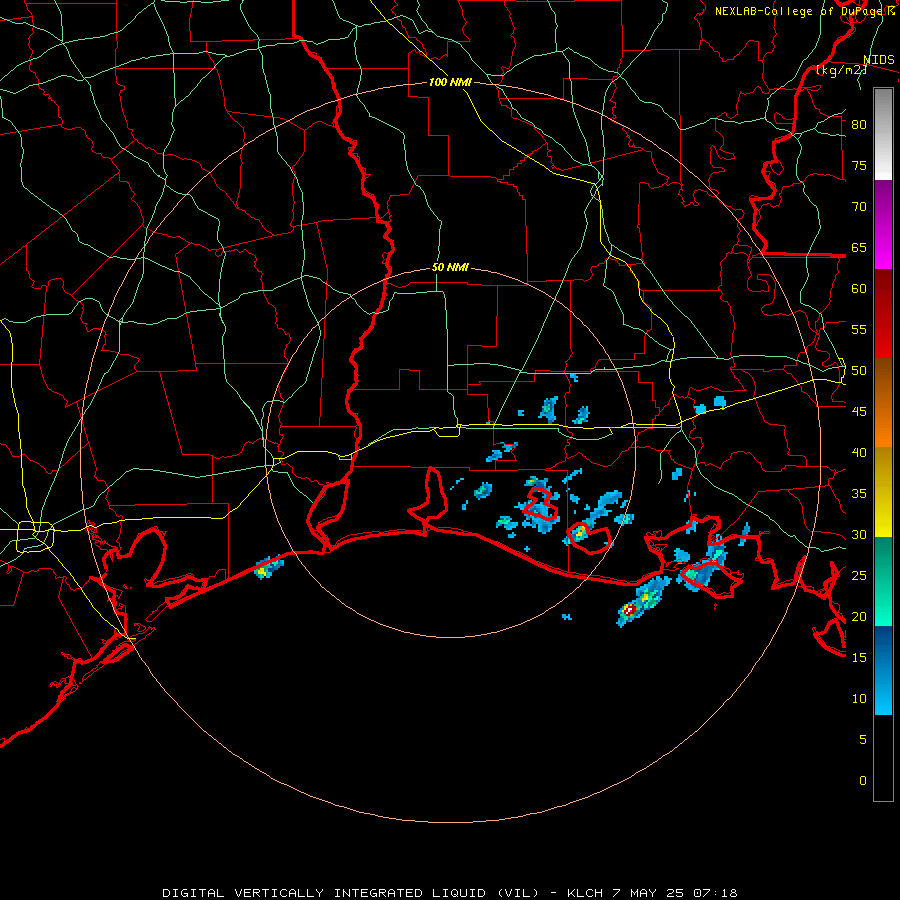This screenshot has width=900, height=900.
Task: Click the red-core storm cell offshore southeast
Action: click(x=630, y=610)
